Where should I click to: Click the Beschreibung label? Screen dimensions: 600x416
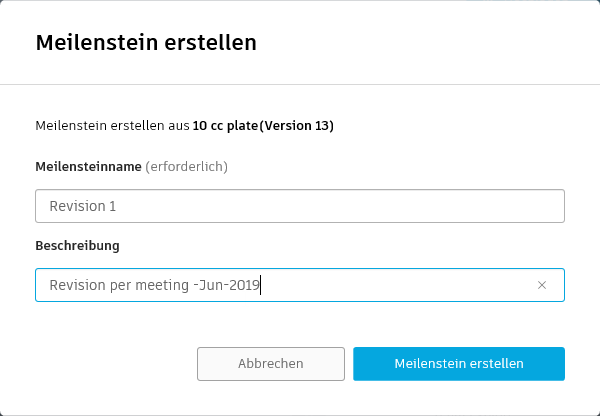tap(78, 244)
